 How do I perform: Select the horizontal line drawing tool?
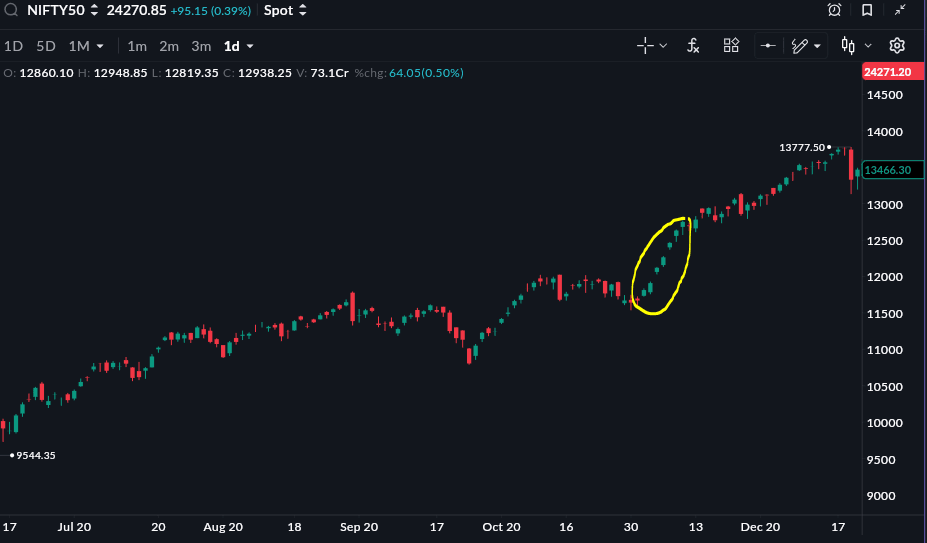coord(768,46)
